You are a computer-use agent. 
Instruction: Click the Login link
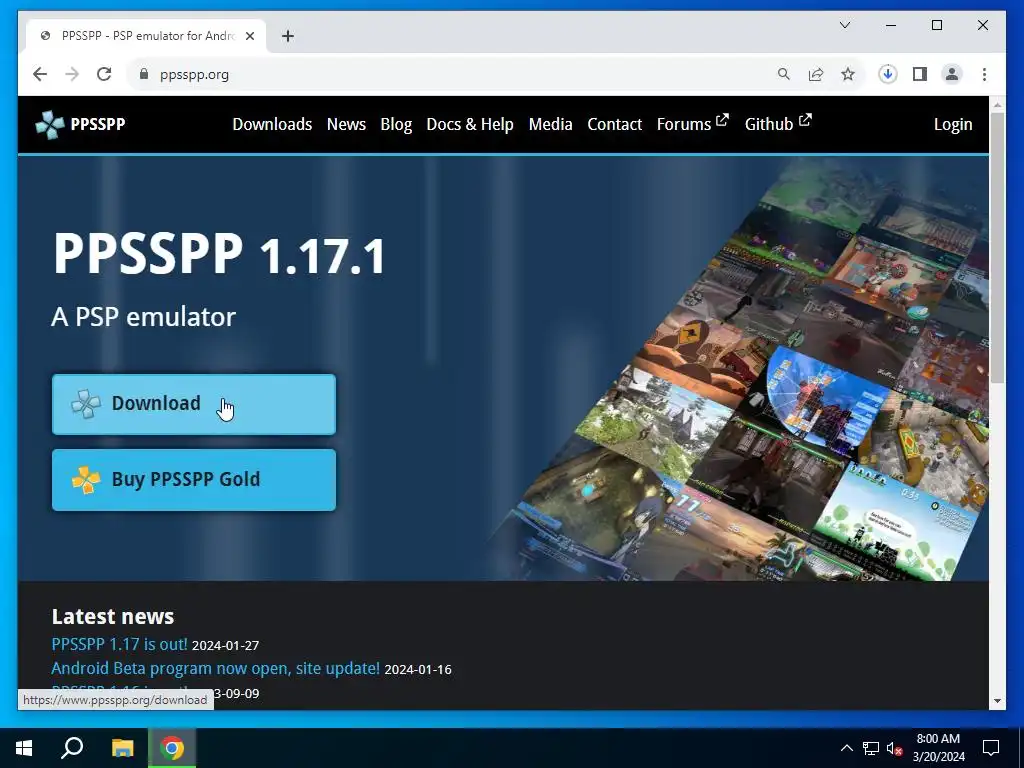pos(953,124)
